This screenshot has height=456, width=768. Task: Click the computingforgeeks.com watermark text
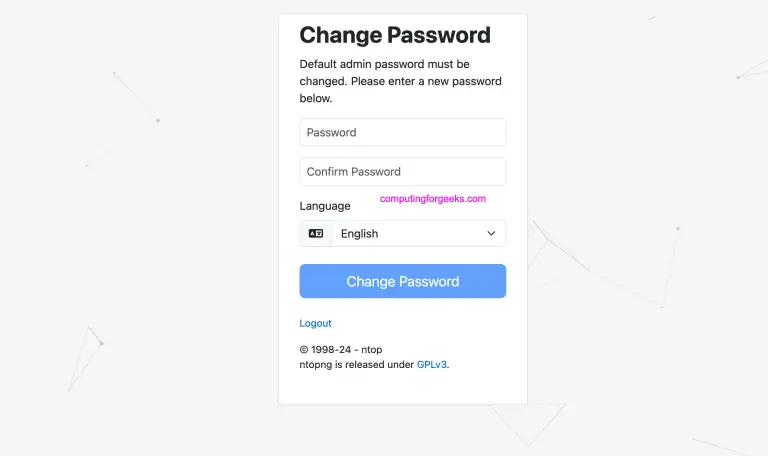[433, 198]
